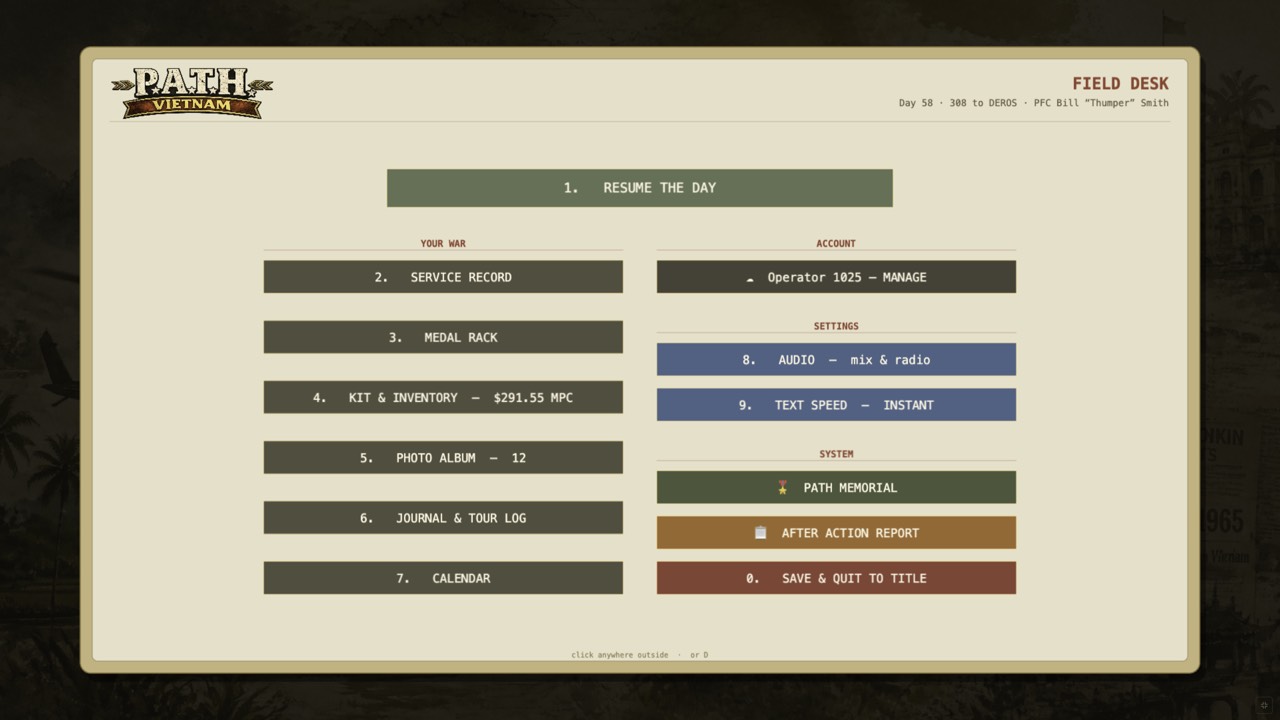
Task: Open the Medal Rack
Action: [x=443, y=337]
